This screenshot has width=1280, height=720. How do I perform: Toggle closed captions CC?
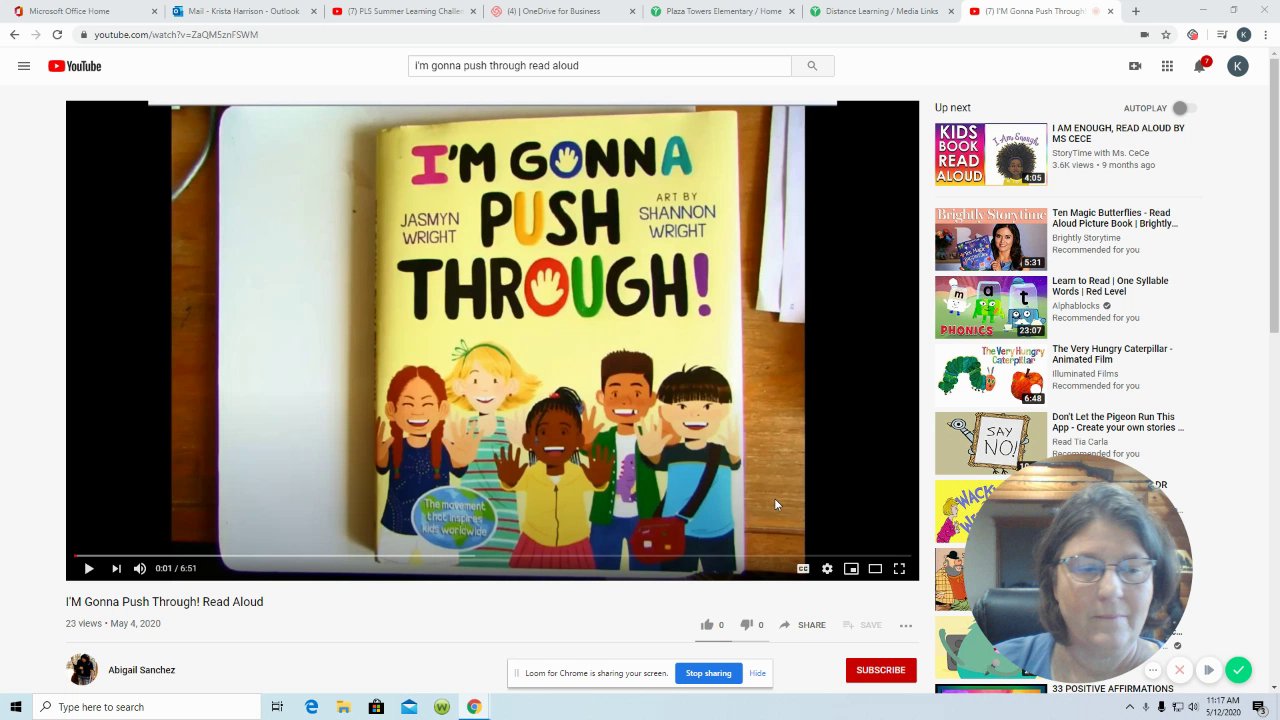(803, 568)
